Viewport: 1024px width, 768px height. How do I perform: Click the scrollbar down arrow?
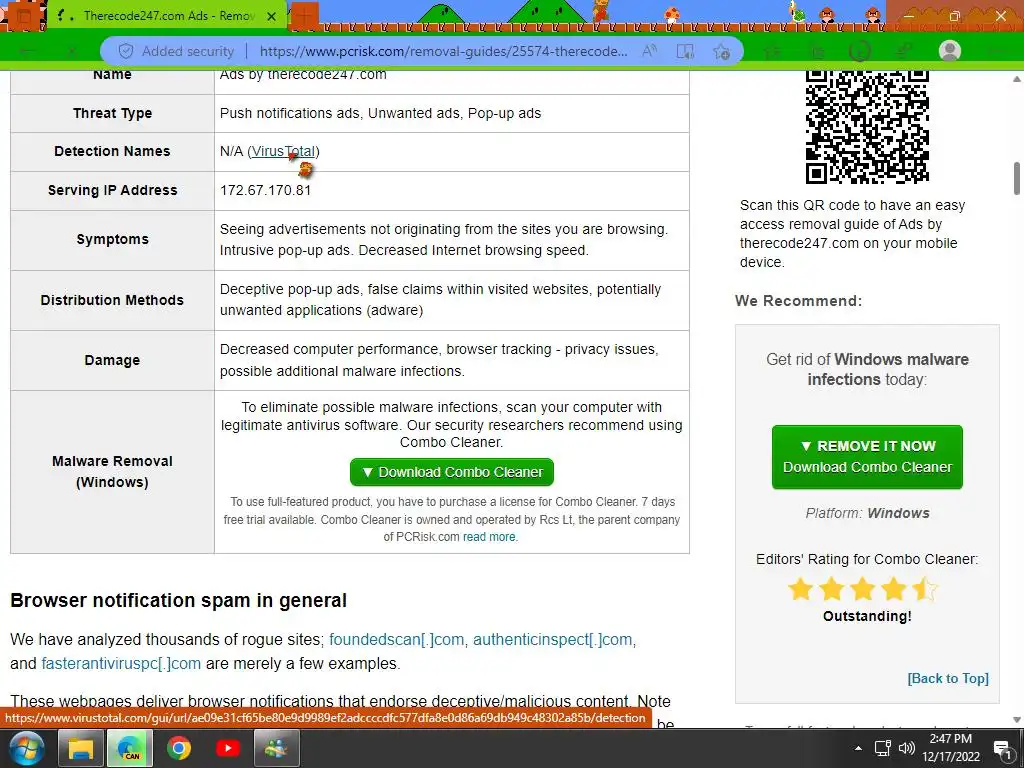pos(1017,720)
